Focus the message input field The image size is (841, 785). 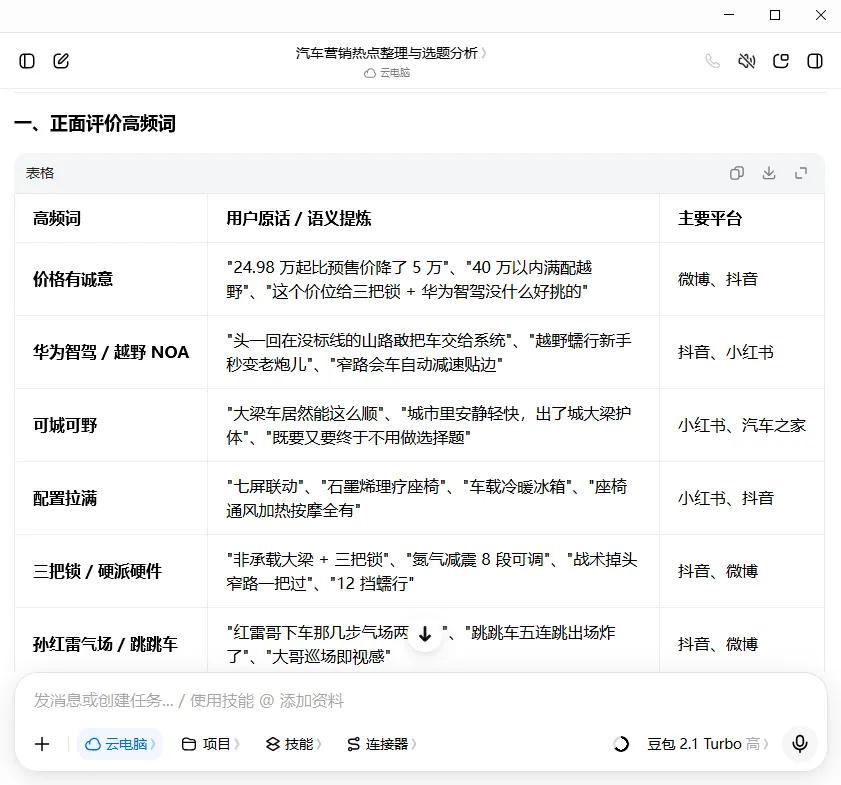click(420, 700)
